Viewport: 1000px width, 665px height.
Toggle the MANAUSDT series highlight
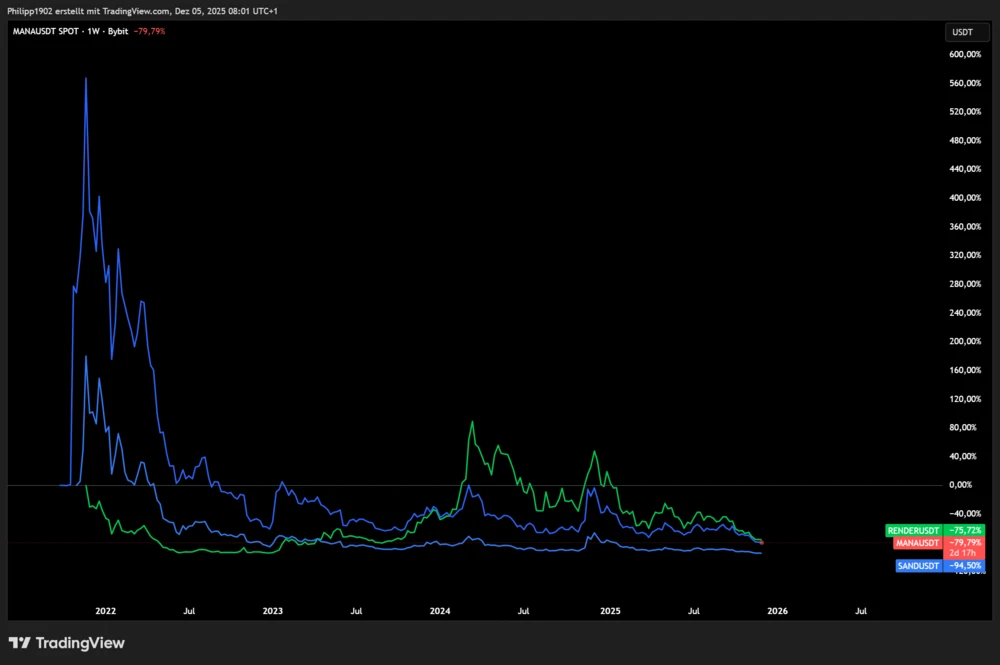point(916,542)
